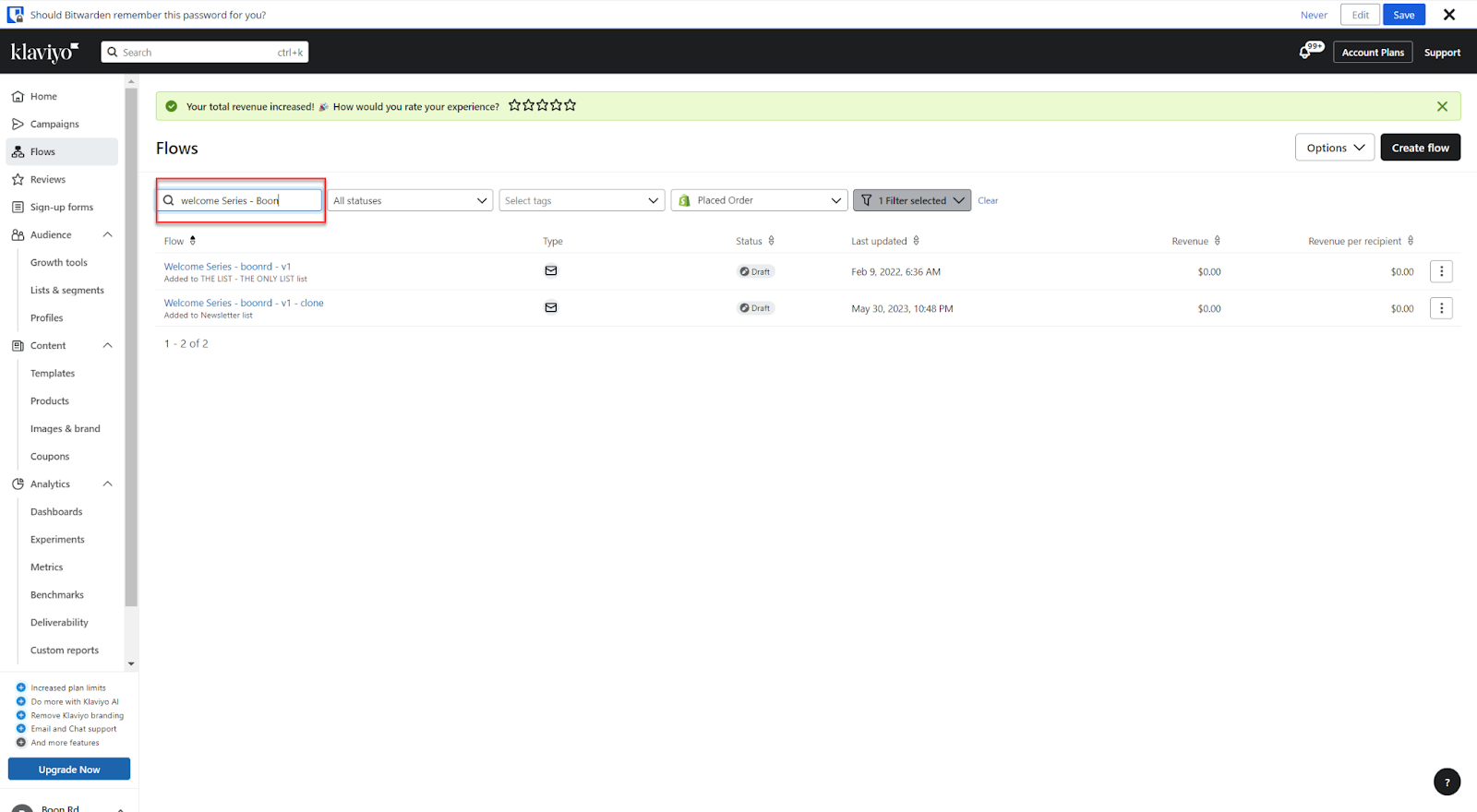Collapse the Content section
The image size is (1477, 812).
[x=107, y=345]
